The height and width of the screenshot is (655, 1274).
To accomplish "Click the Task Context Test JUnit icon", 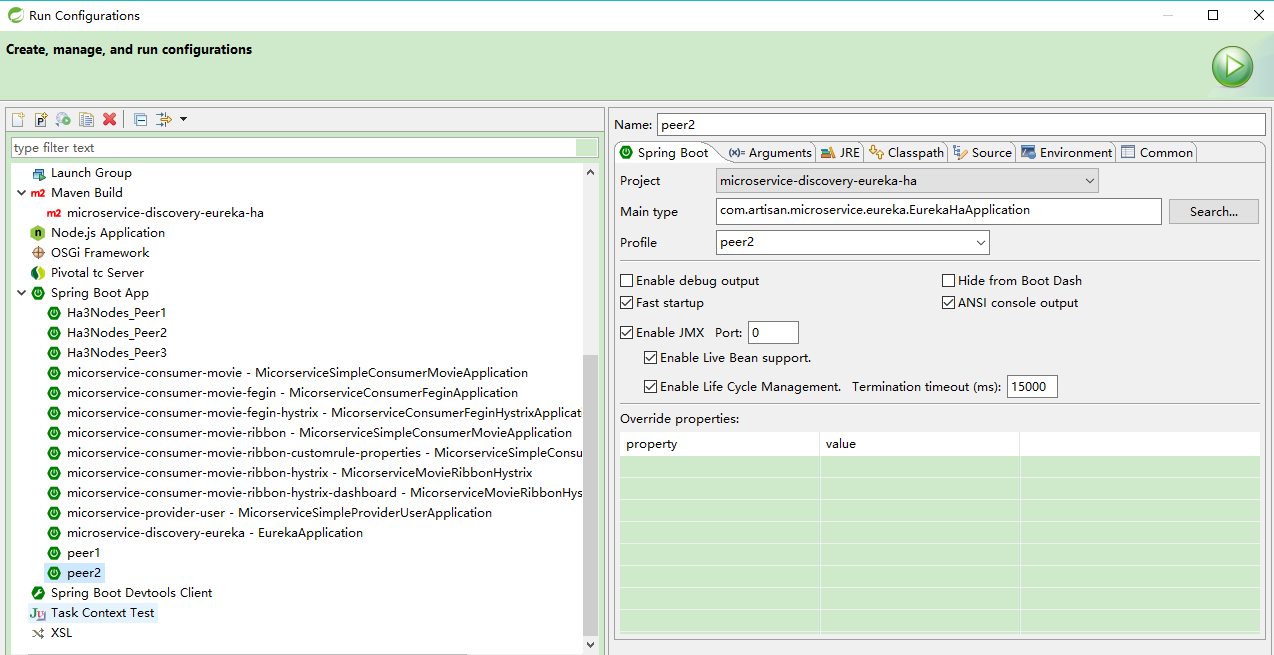I will point(38,613).
